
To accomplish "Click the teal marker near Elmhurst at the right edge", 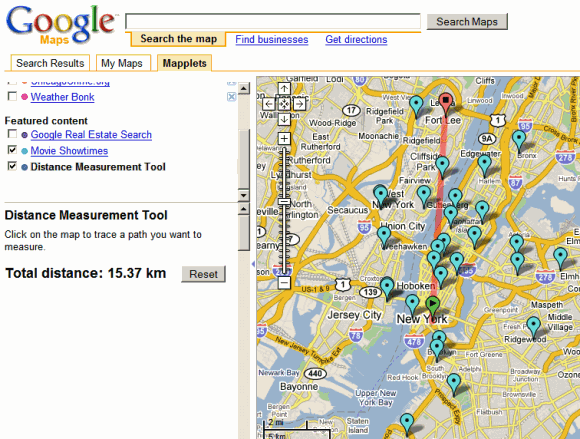I will (560, 256).
